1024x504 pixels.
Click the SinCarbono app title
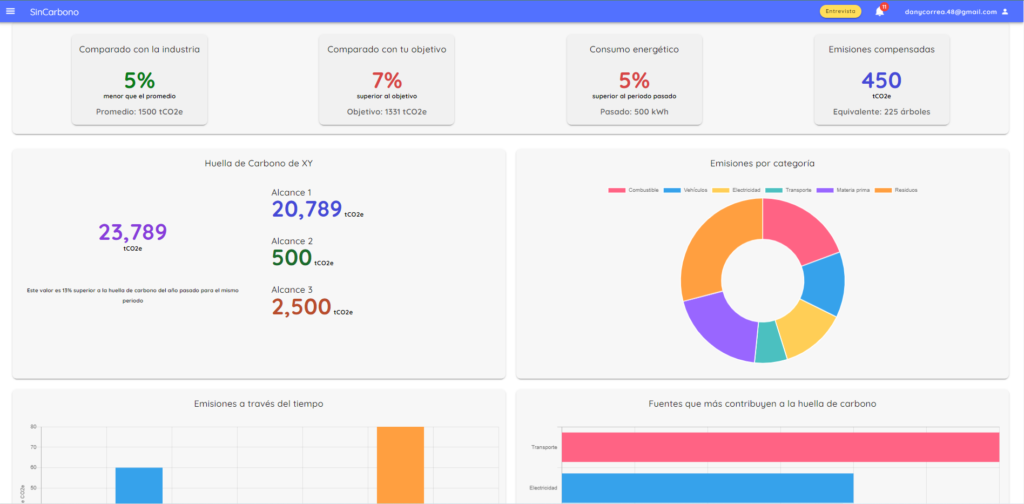(x=54, y=12)
